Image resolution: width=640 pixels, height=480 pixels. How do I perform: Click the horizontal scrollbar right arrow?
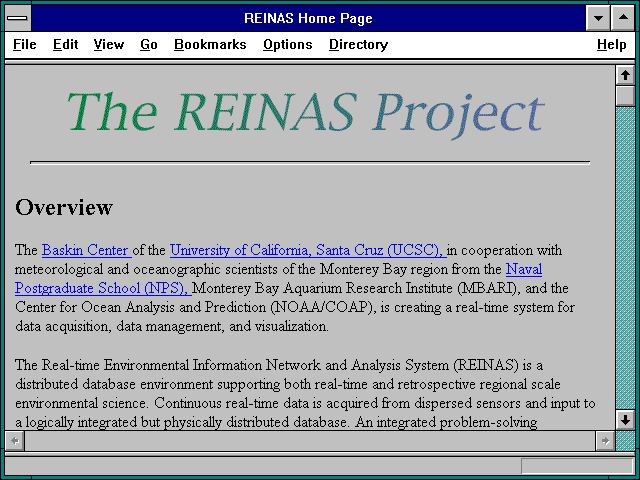[x=605, y=441]
